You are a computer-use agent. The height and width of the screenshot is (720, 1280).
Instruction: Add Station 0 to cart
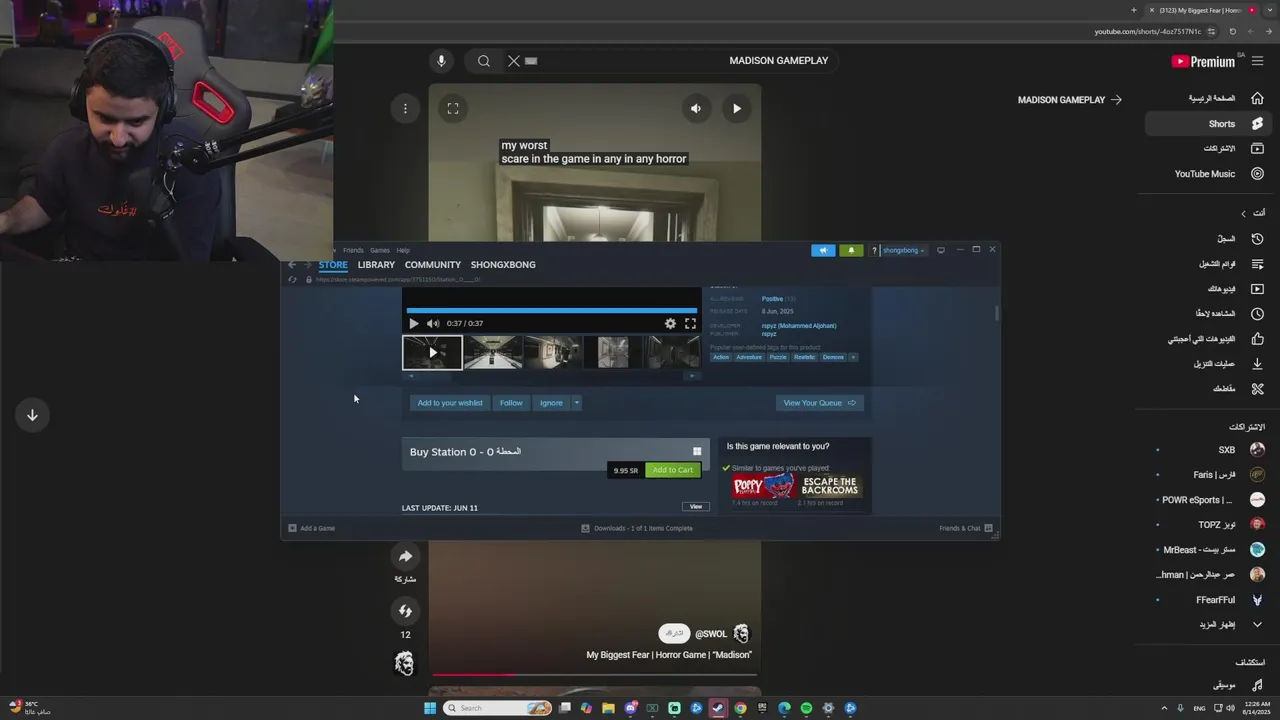pos(672,470)
